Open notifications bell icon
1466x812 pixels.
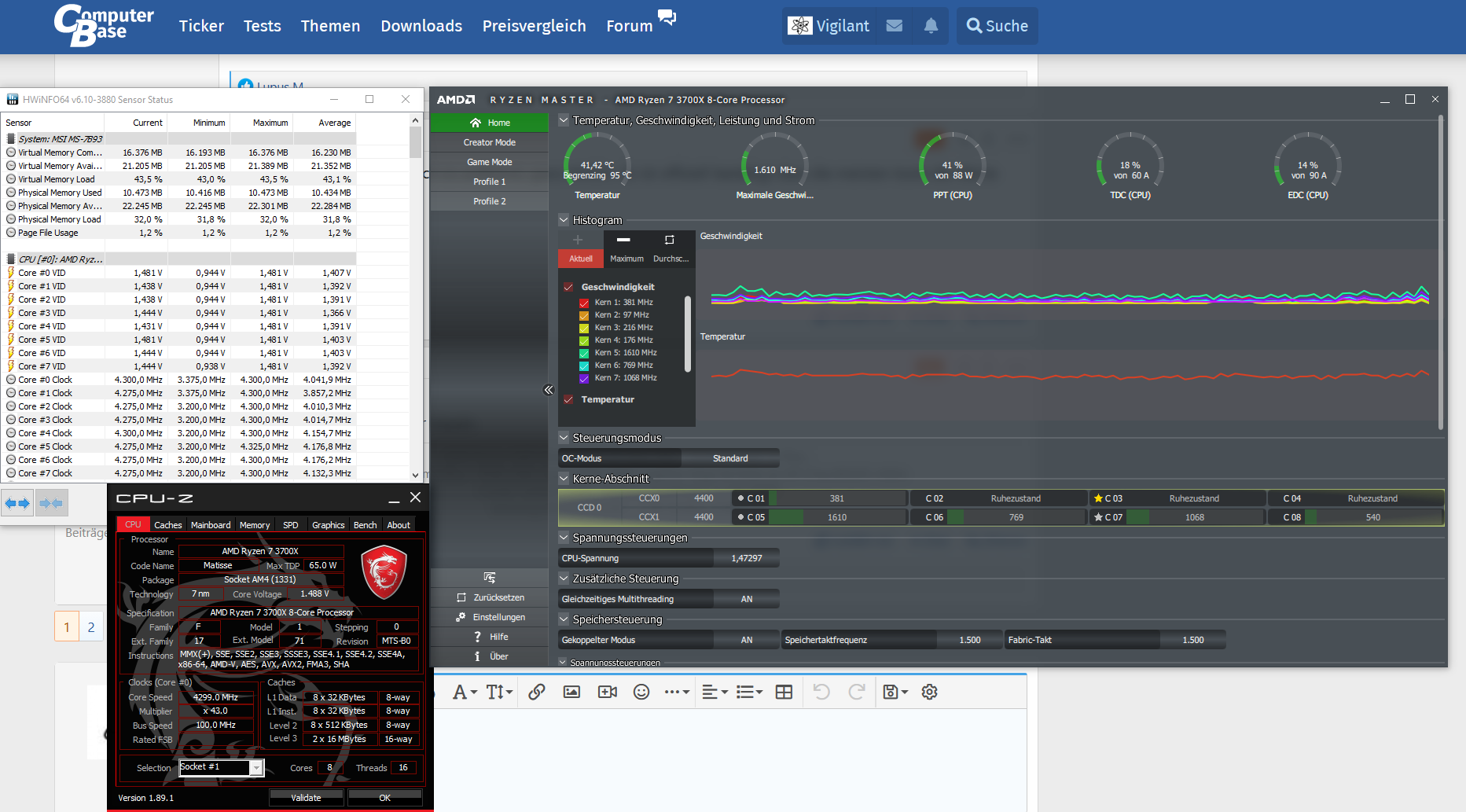931,26
